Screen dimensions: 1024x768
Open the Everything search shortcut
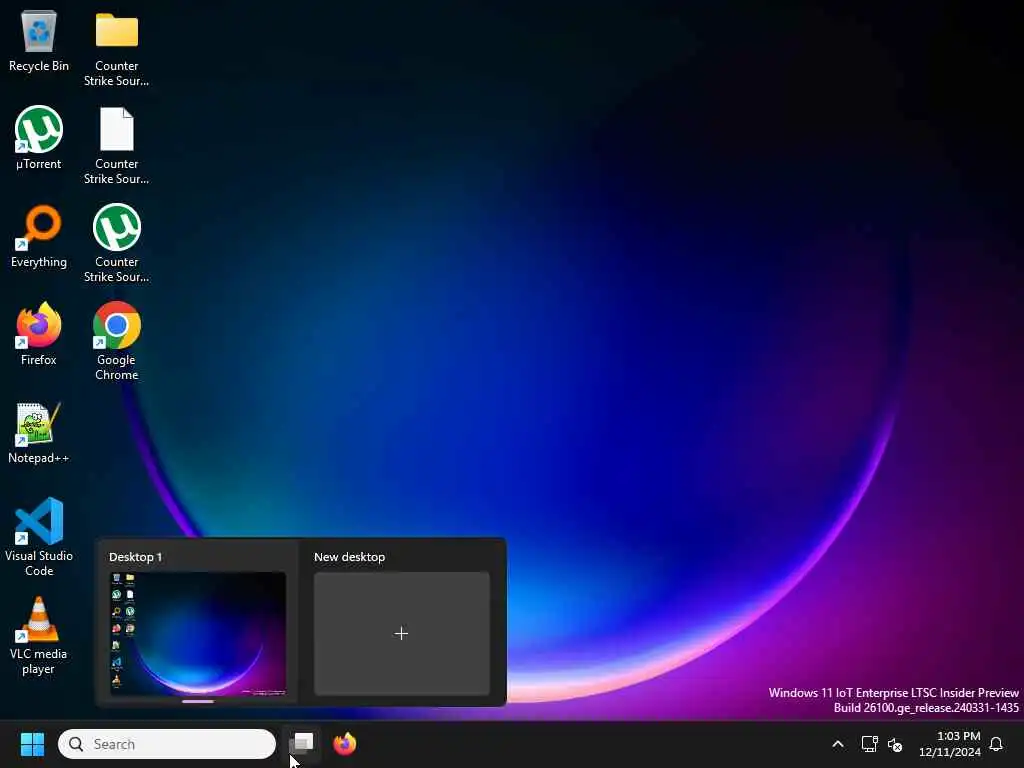[39, 236]
